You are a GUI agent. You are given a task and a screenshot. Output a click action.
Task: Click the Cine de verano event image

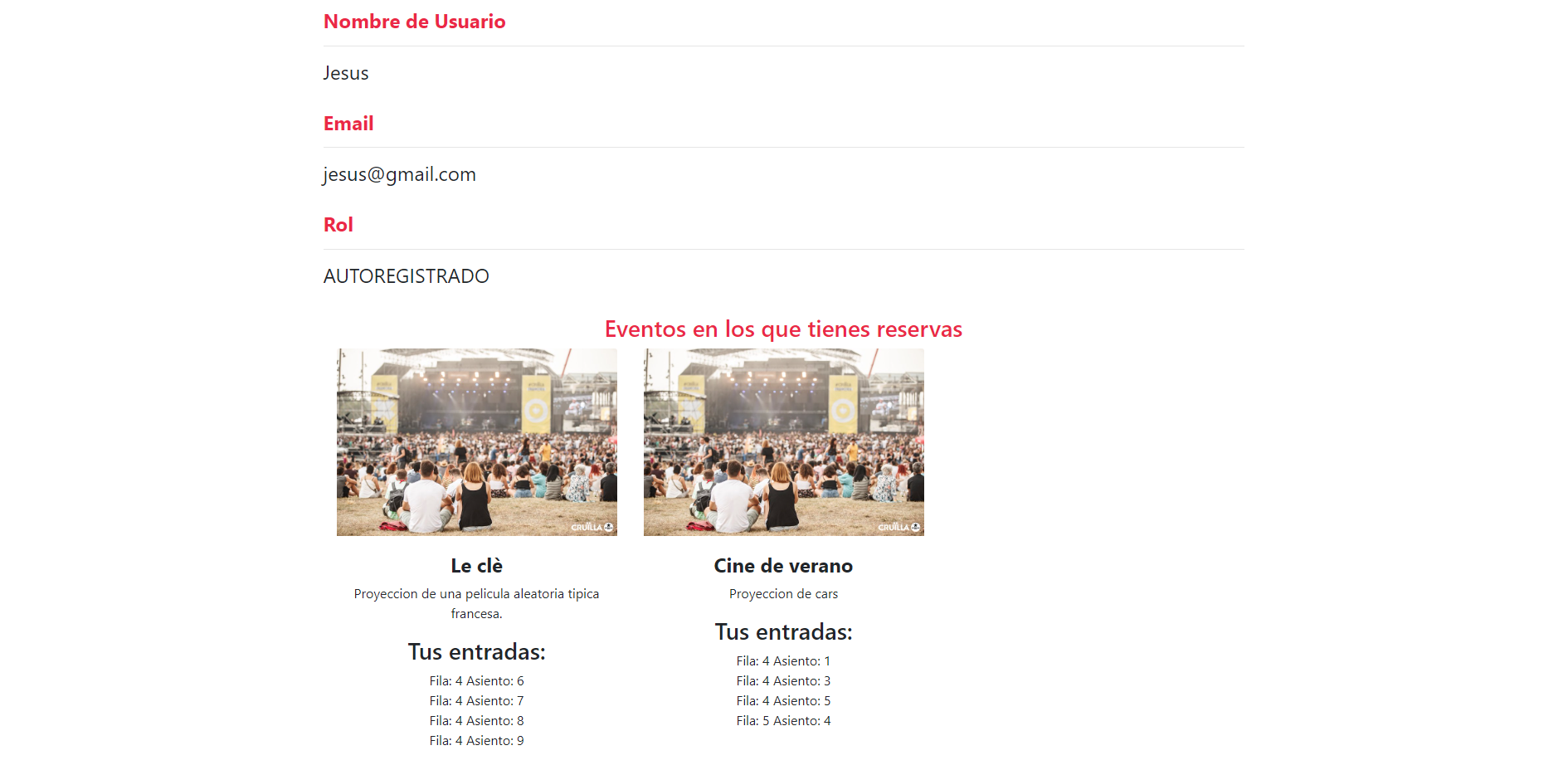point(784,442)
